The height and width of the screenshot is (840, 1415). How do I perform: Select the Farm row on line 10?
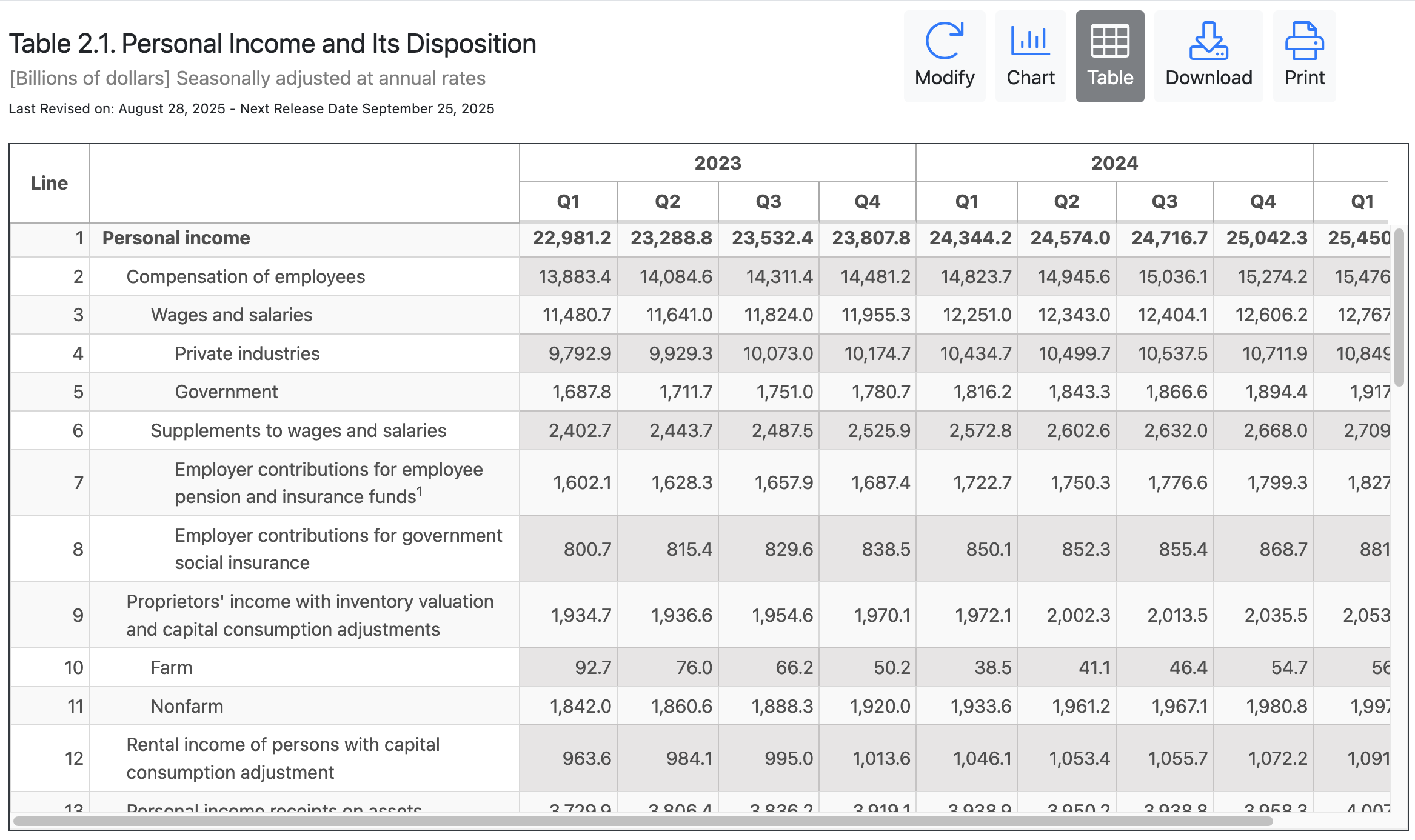pos(172,667)
